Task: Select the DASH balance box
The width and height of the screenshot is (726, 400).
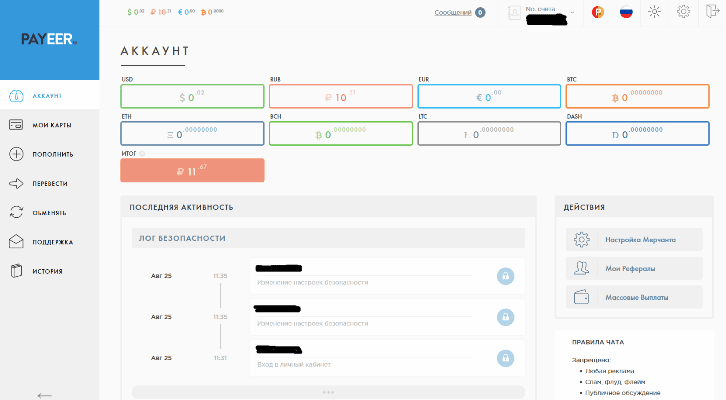Action: (638, 133)
